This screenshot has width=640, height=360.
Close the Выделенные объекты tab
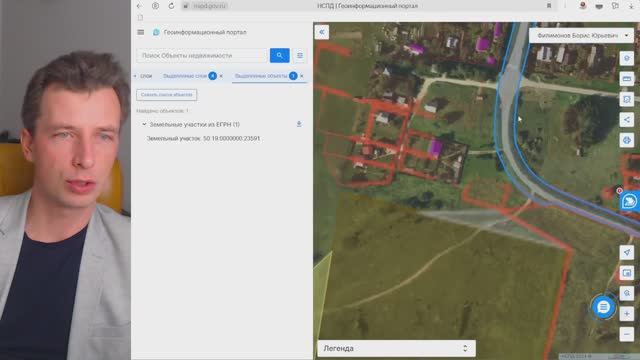pos(302,76)
